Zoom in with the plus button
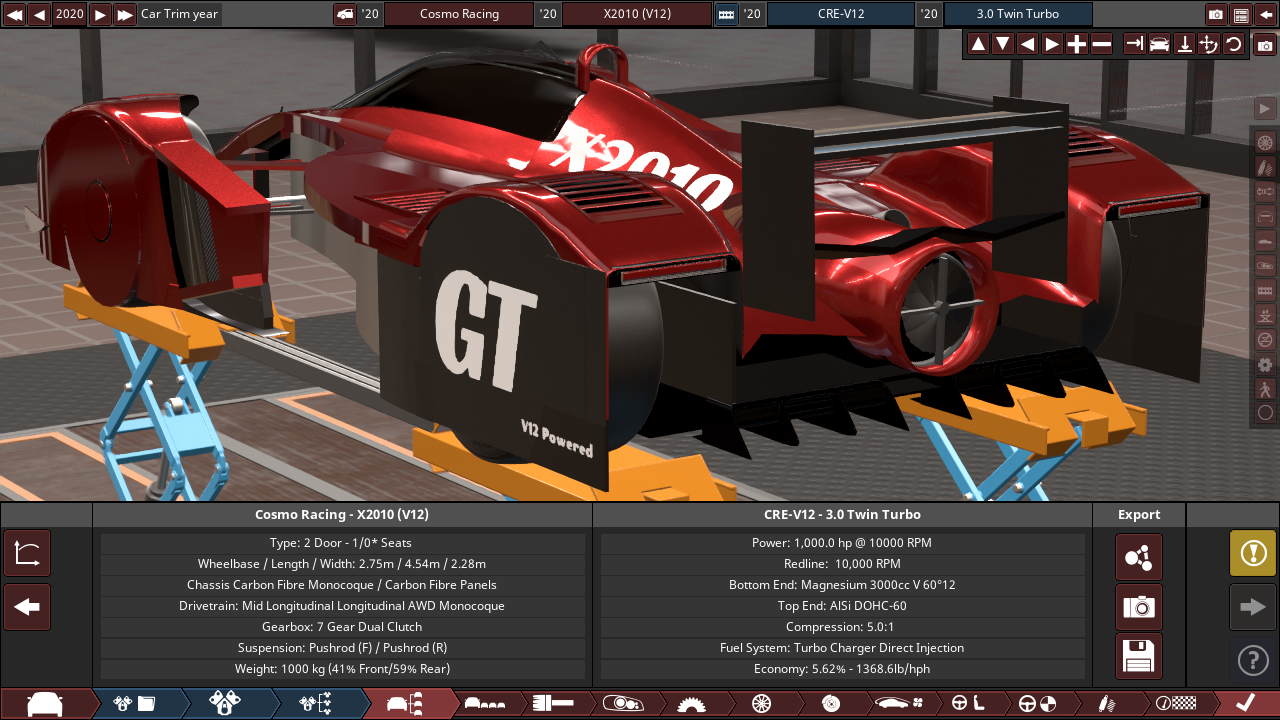Viewport: 1280px width, 720px height. pyautogui.click(x=1077, y=44)
